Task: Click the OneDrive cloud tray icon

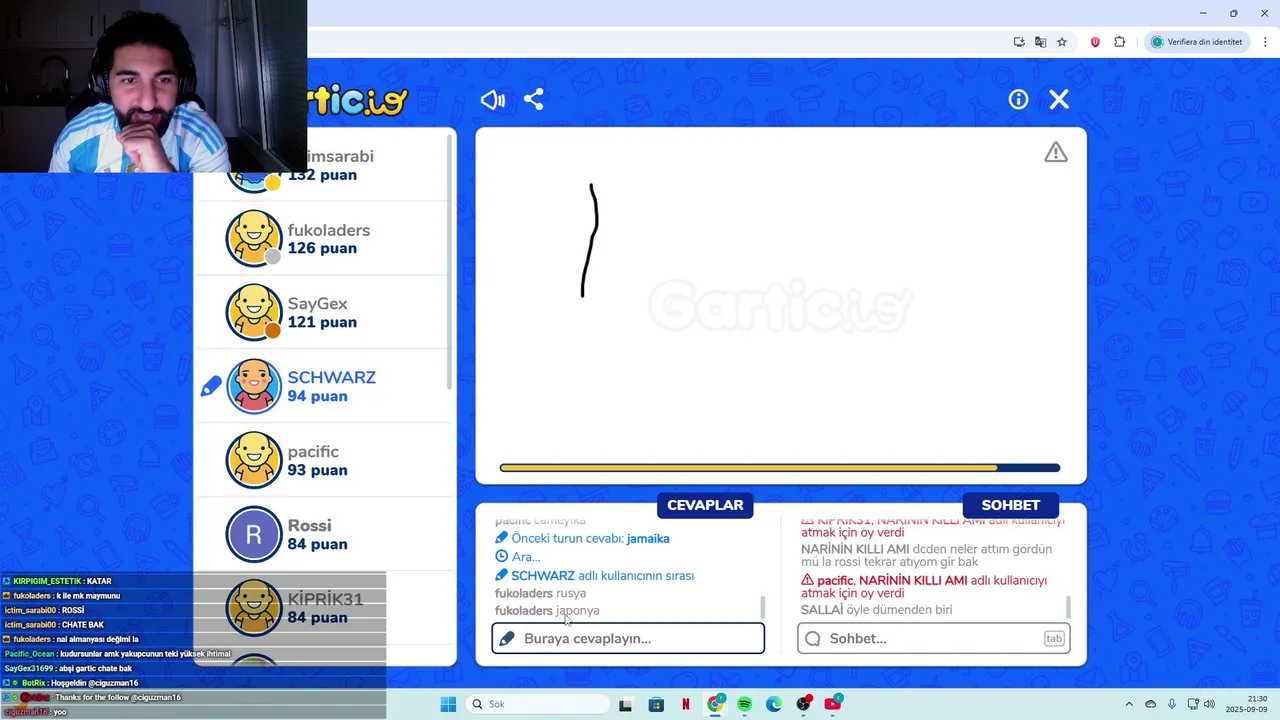Action: coord(1150,704)
